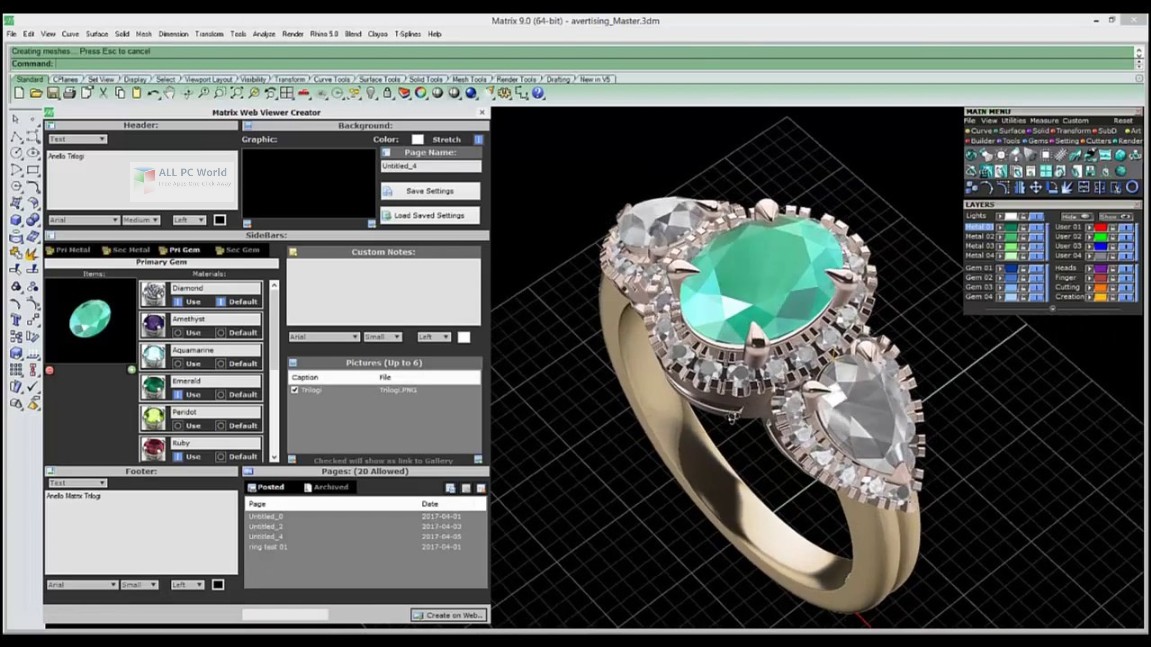Toggle Default for Diamond material
Screen dimensions: 1151x647
[220, 302]
